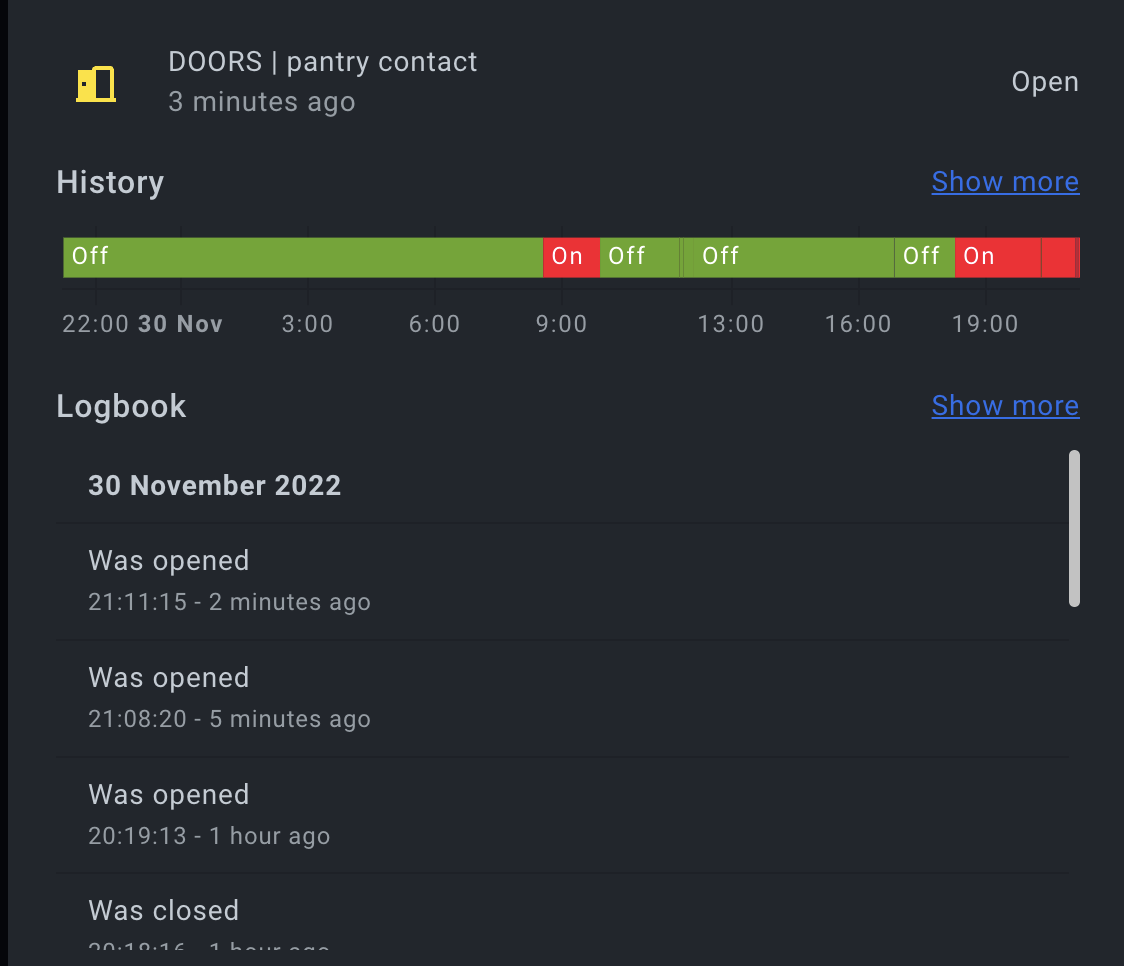Open History via its "Show more" link
This screenshot has height=966, width=1124.
pyautogui.click(x=1005, y=181)
